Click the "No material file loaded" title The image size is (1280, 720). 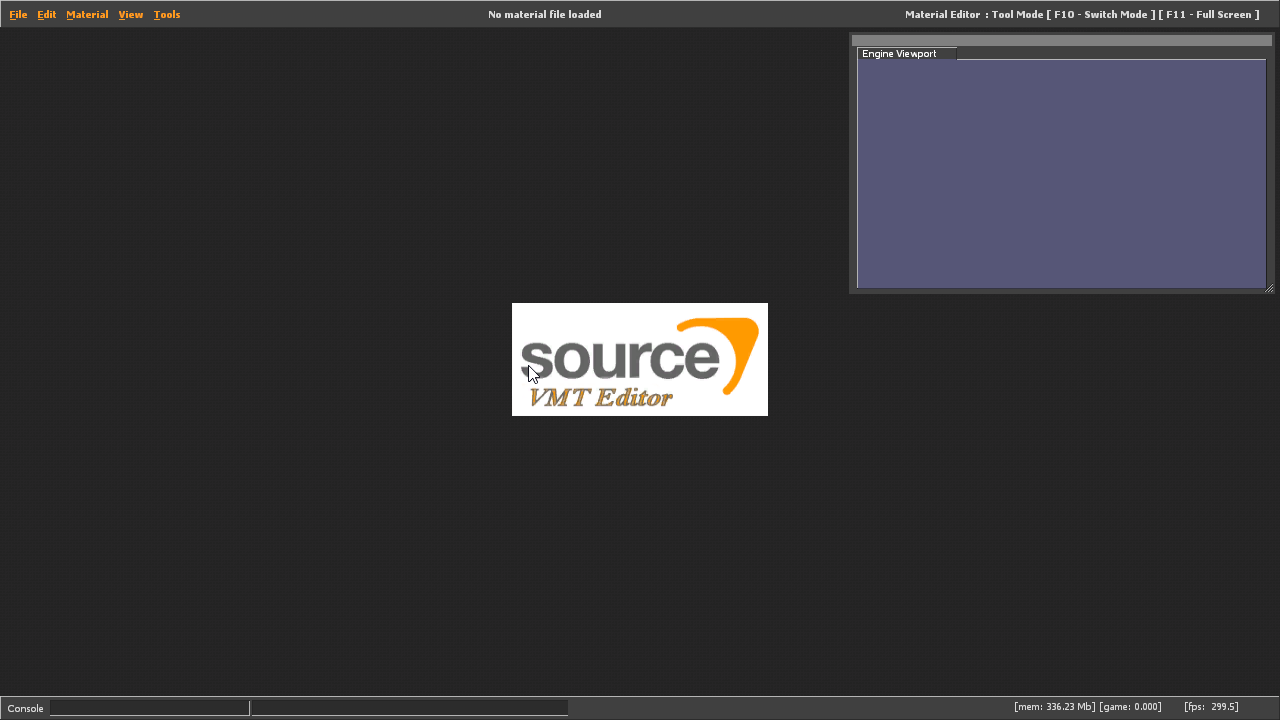pos(544,15)
